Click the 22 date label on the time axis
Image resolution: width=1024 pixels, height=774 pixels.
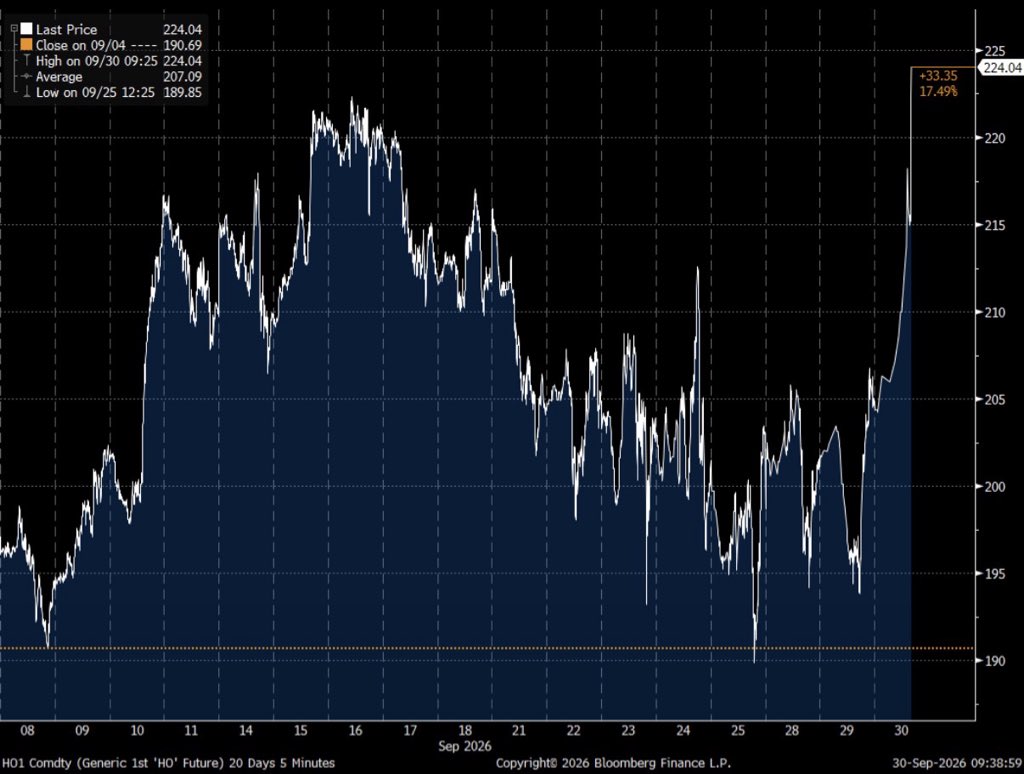[573, 730]
